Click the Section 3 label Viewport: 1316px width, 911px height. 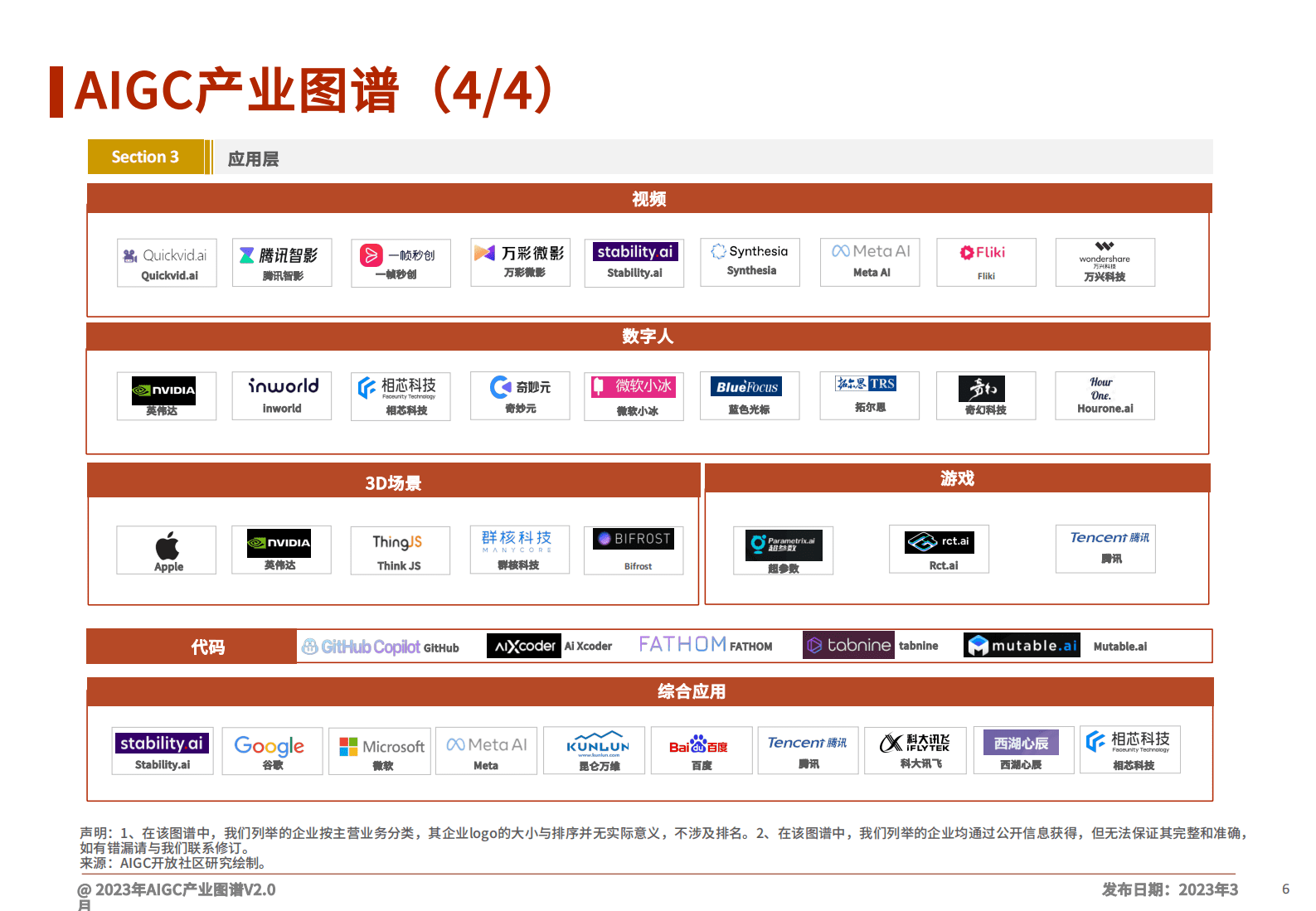pos(145,157)
